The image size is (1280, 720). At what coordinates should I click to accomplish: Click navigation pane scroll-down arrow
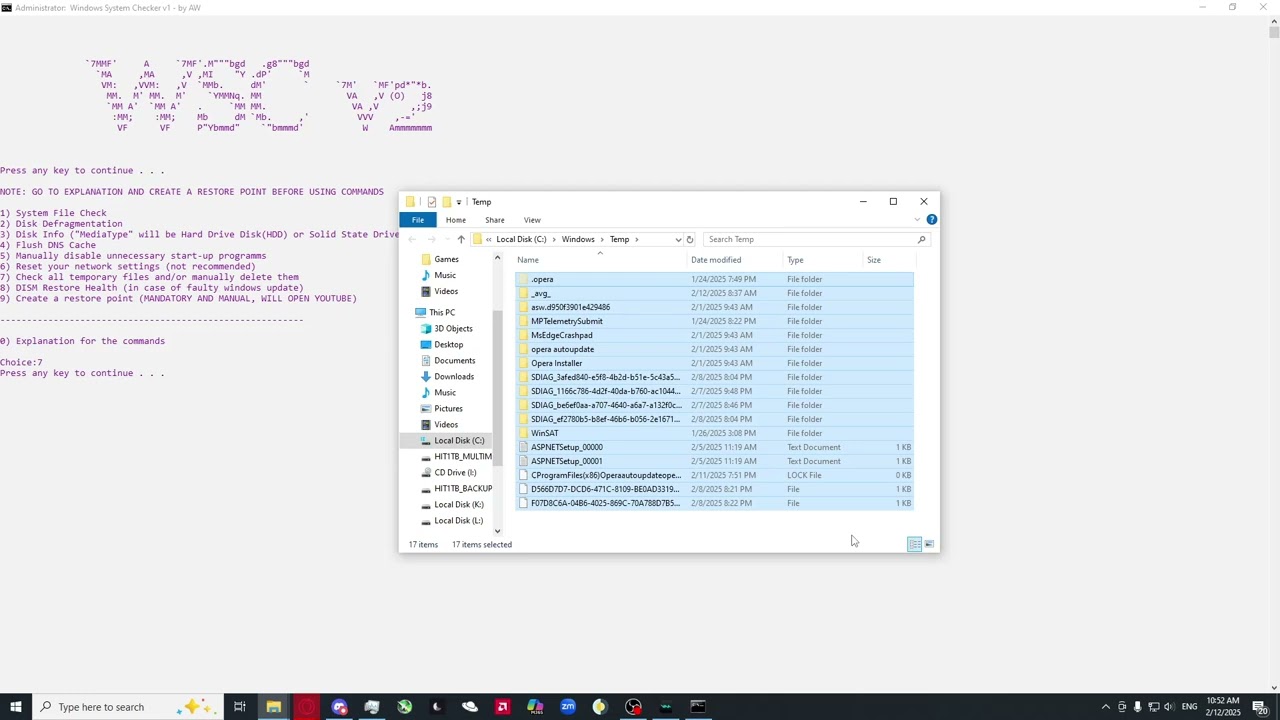497,531
